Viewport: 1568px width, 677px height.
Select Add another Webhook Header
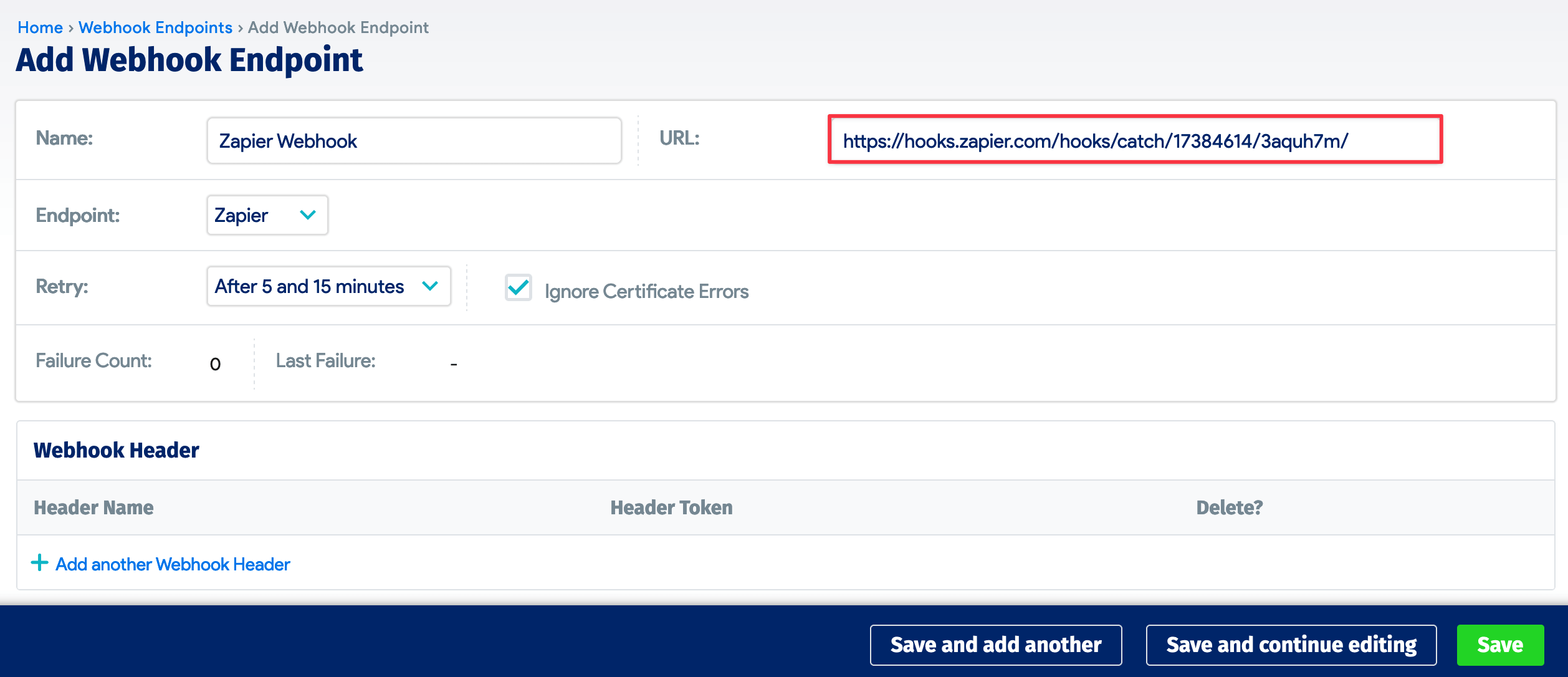point(172,563)
